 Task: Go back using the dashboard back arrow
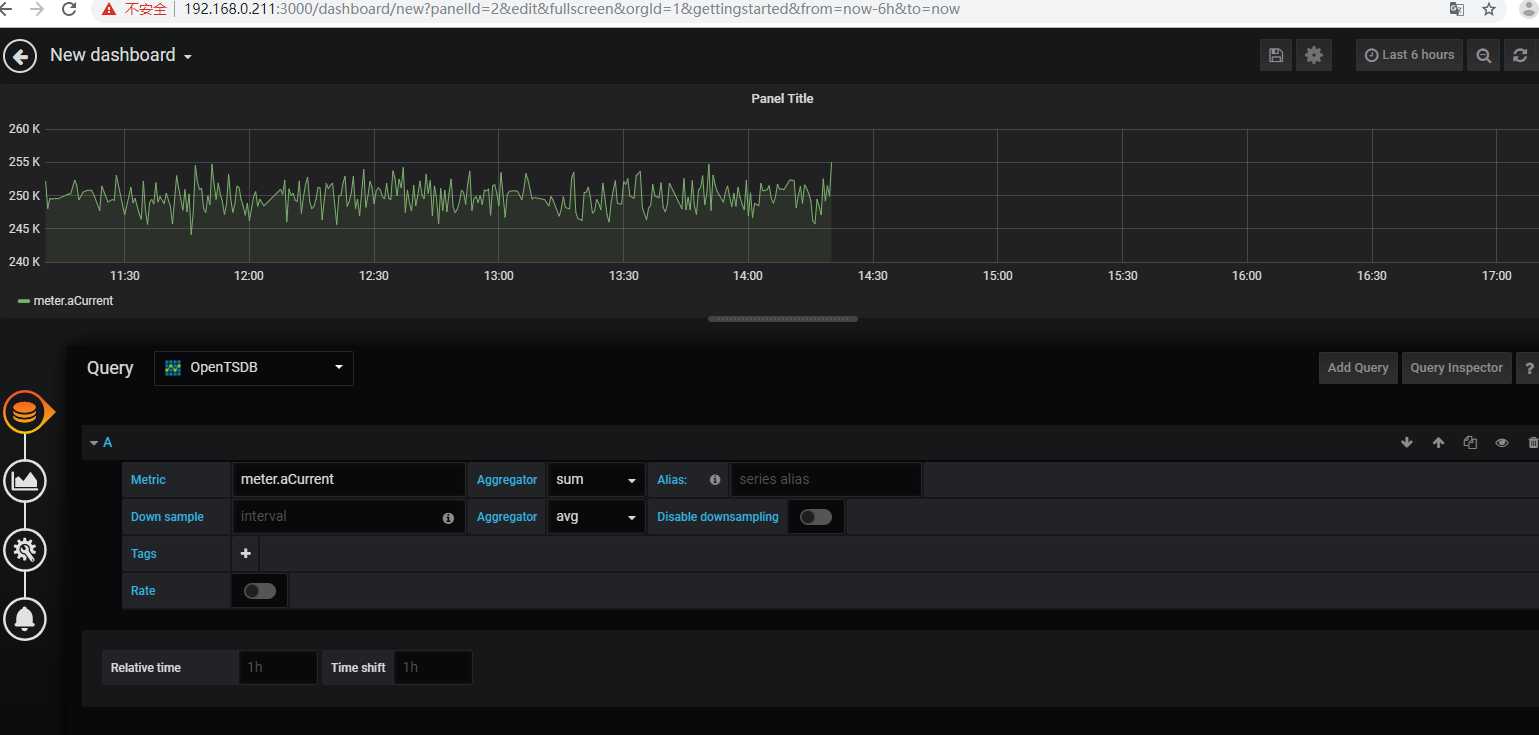coord(20,56)
